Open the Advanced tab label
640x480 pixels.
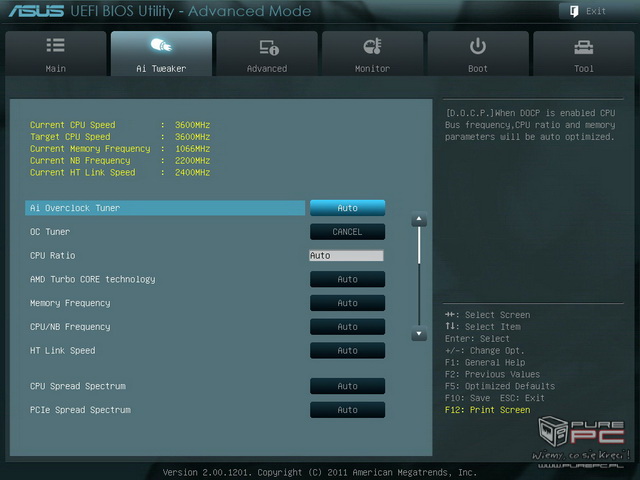[x=267, y=69]
